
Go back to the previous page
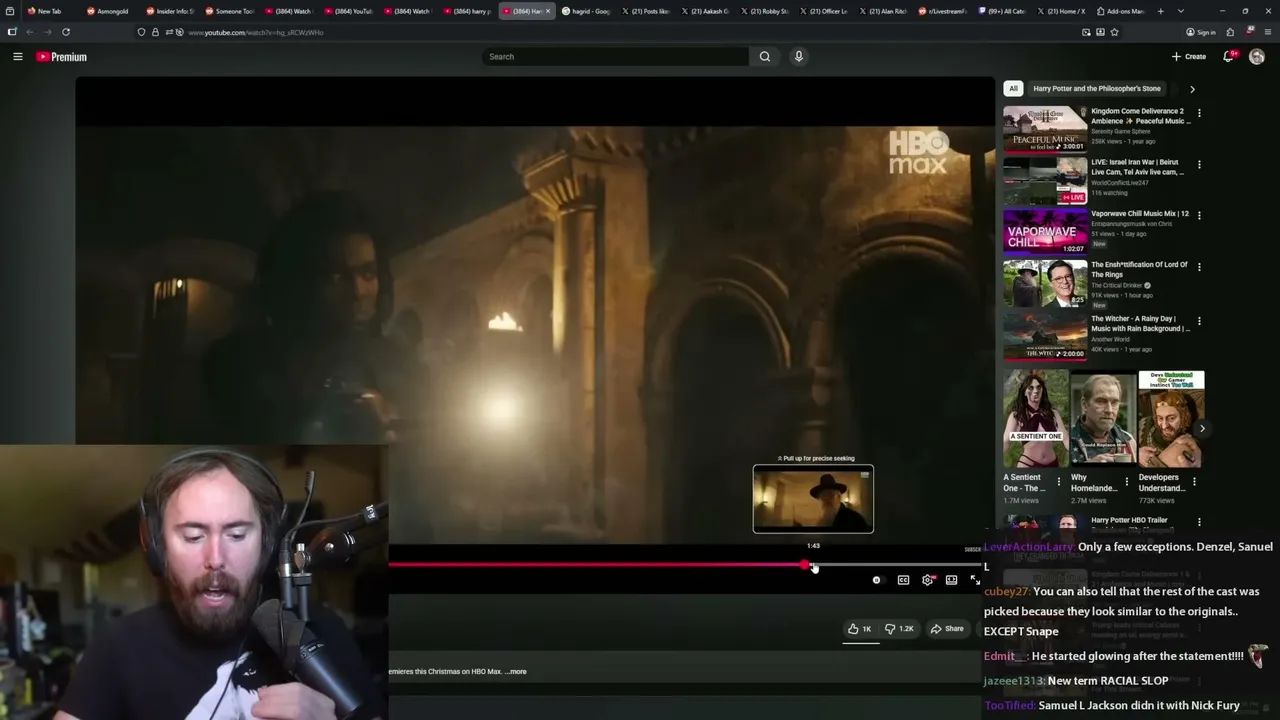click(29, 32)
